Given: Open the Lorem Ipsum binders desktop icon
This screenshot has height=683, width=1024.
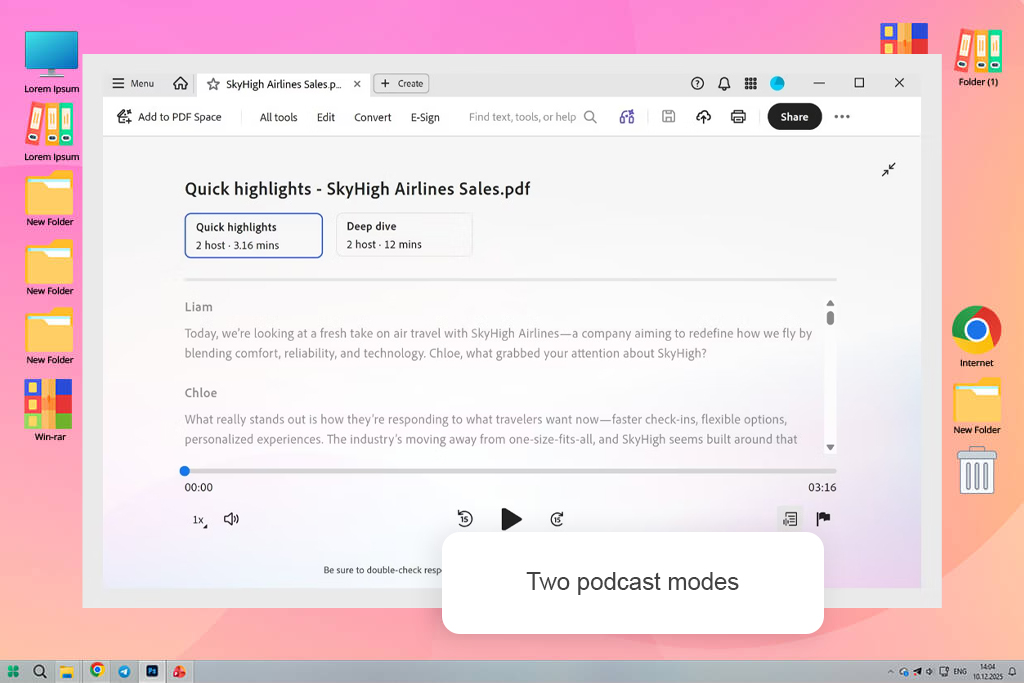Looking at the screenshot, I should (x=52, y=133).
